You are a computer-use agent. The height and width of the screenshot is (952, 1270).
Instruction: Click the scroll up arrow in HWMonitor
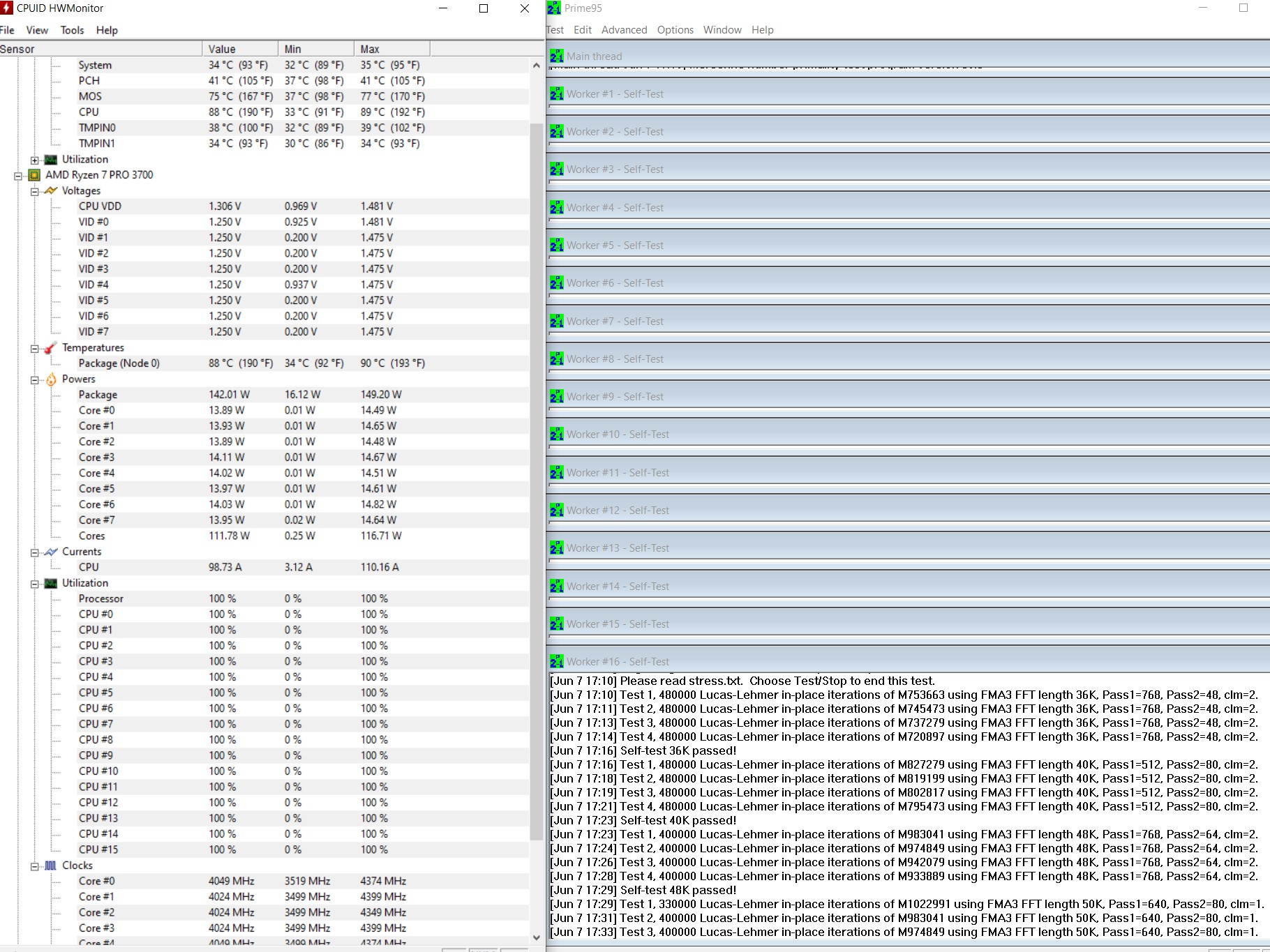[536, 65]
